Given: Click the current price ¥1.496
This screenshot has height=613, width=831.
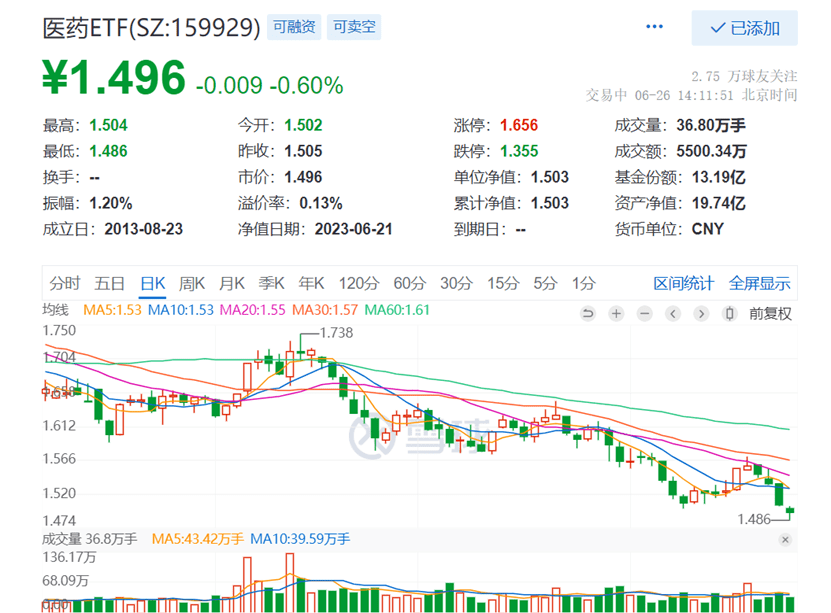Looking at the screenshot, I should (114, 78).
